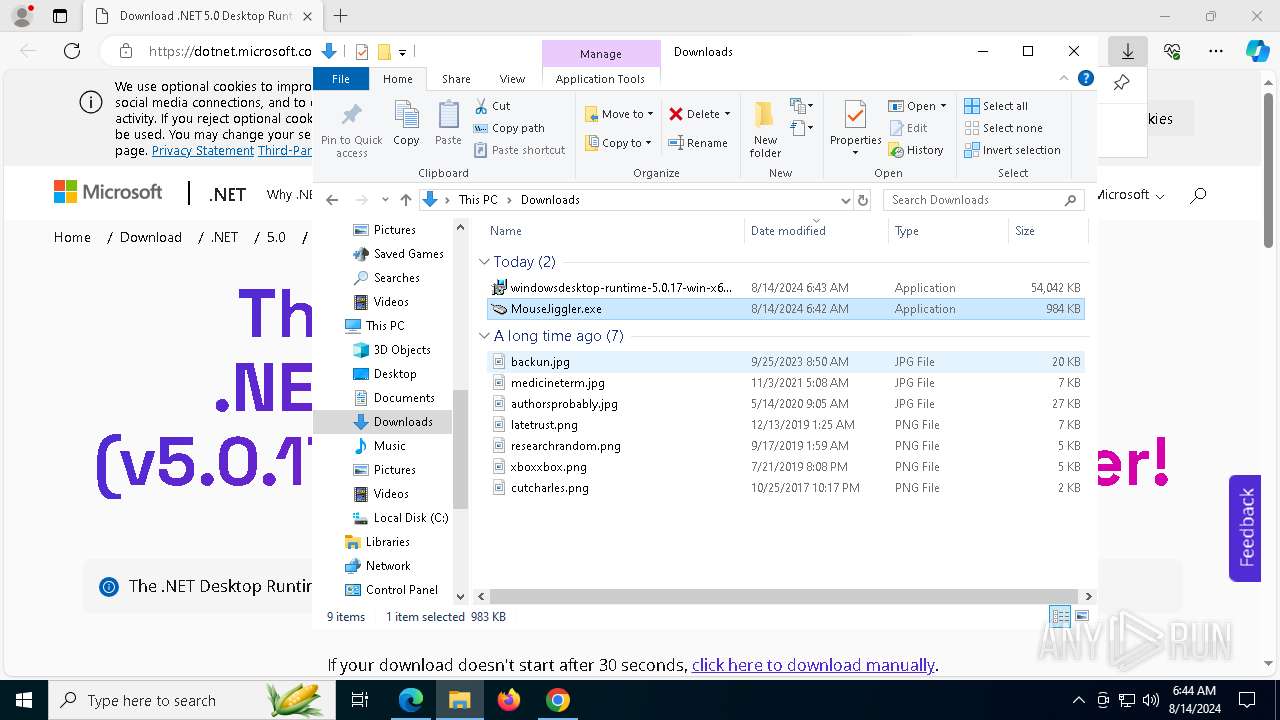Switch to the Share tab

456,79
